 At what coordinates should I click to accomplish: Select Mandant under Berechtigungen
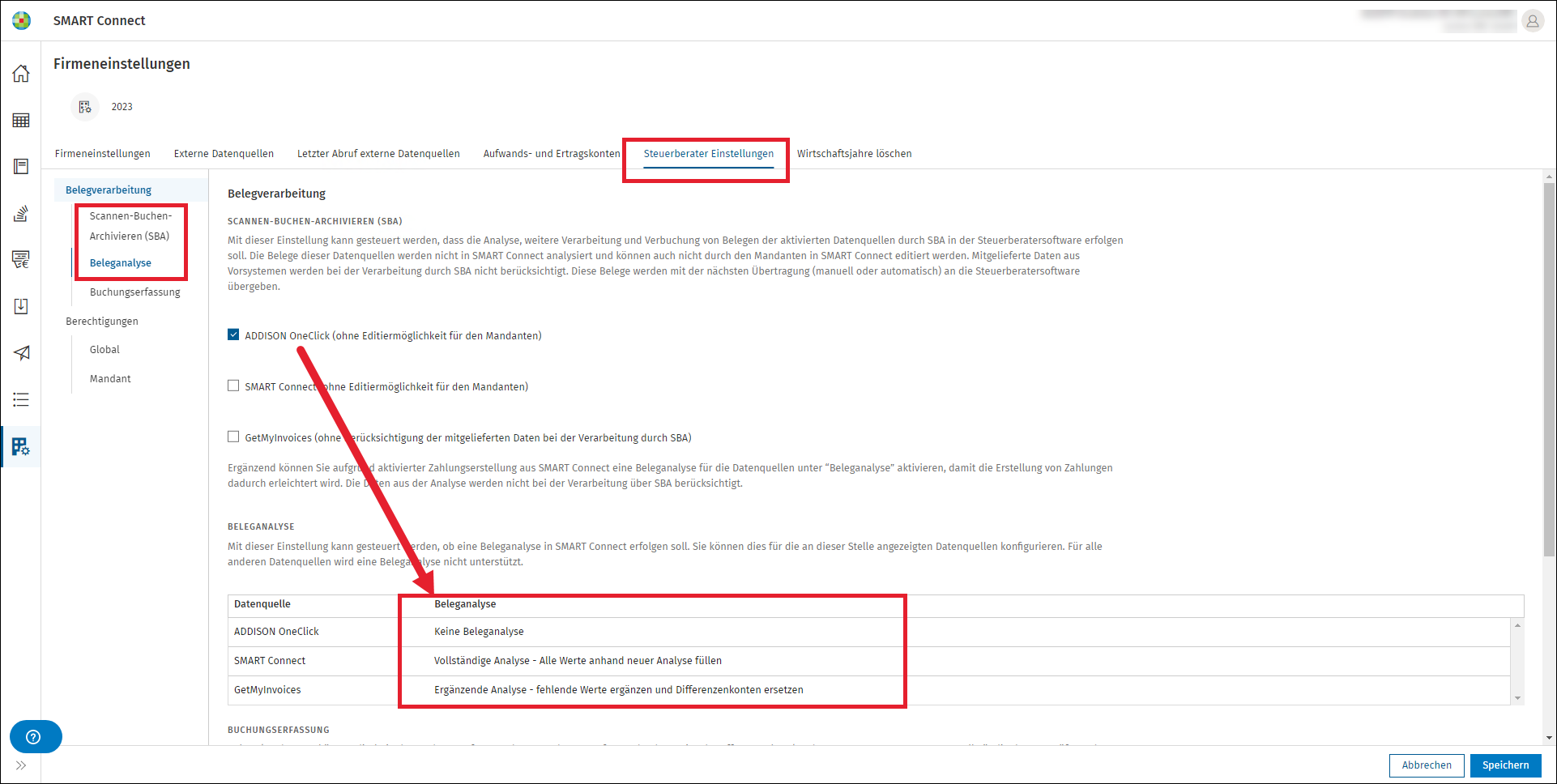(110, 379)
